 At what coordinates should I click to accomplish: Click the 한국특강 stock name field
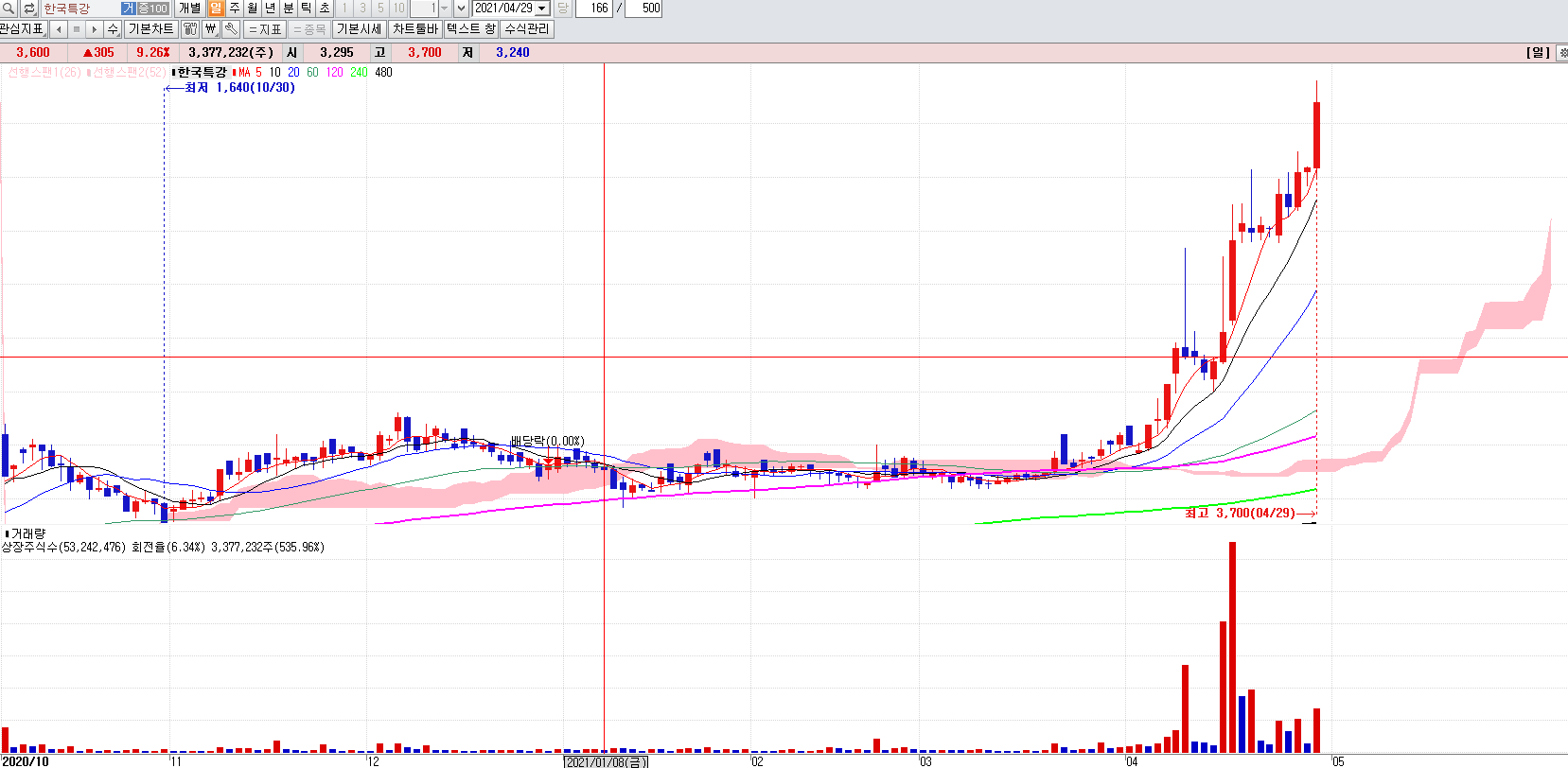79,9
